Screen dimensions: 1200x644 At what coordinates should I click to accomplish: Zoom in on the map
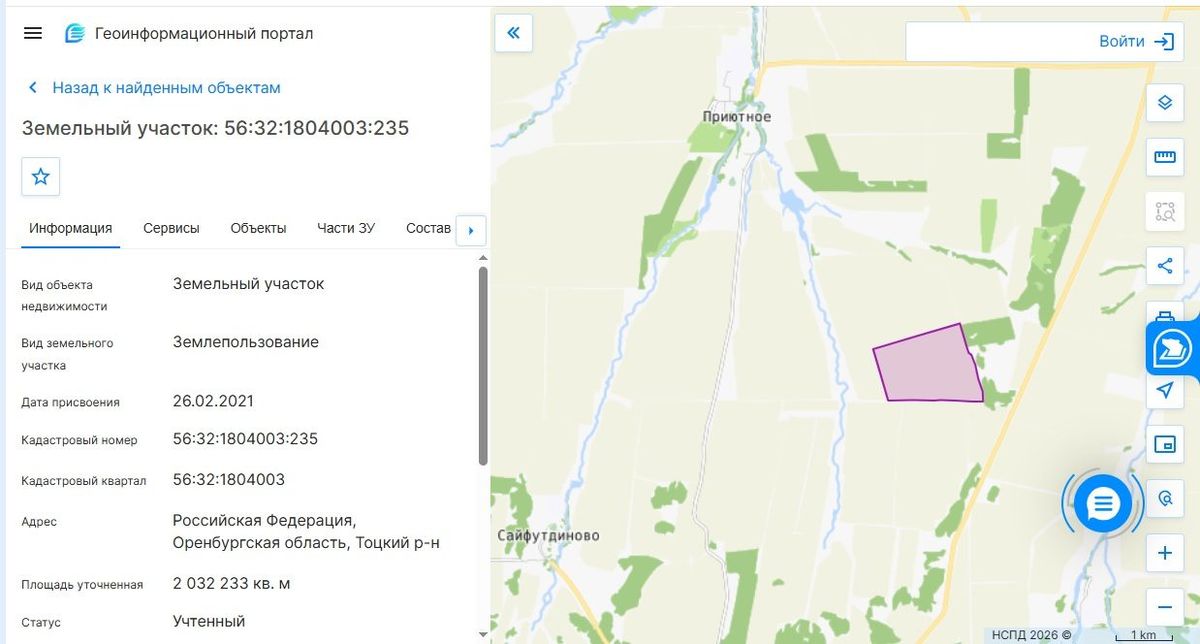click(x=1164, y=553)
